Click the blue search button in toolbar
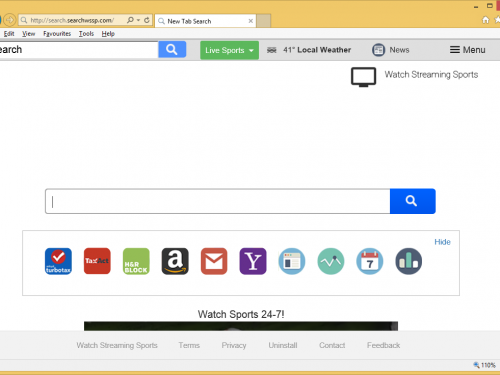This screenshot has width=500, height=375. click(x=172, y=50)
